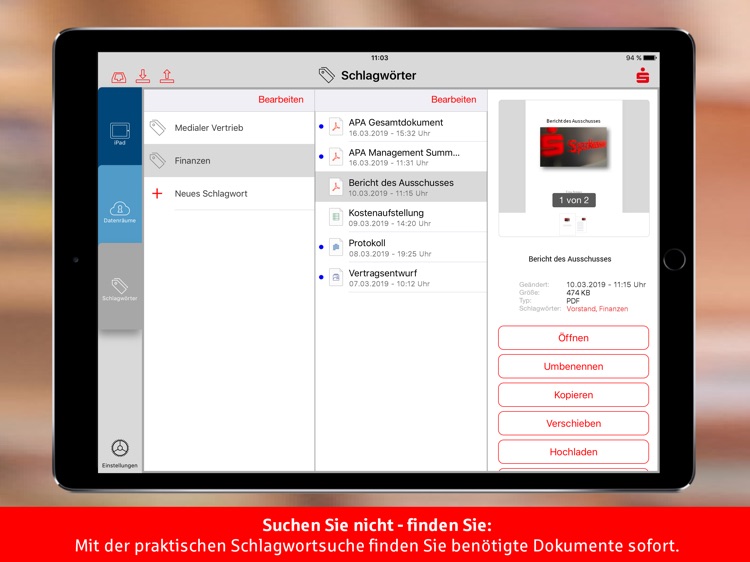Switch to the Datenräume sidebar tab
Screen dimensions: 750x562
click(120, 205)
